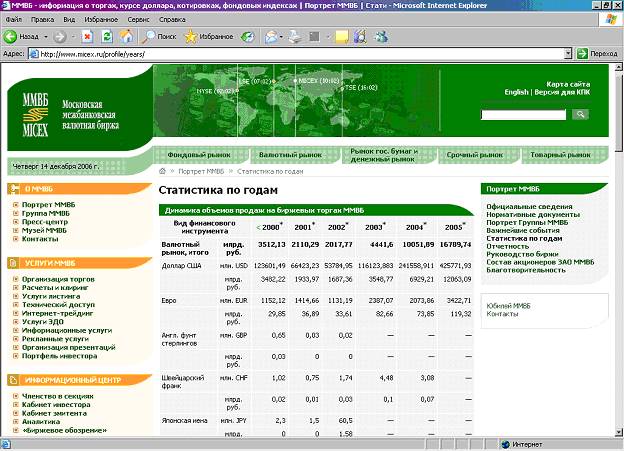The image size is (624, 451).
Task: Click inside the site search text field
Action: coord(523,115)
